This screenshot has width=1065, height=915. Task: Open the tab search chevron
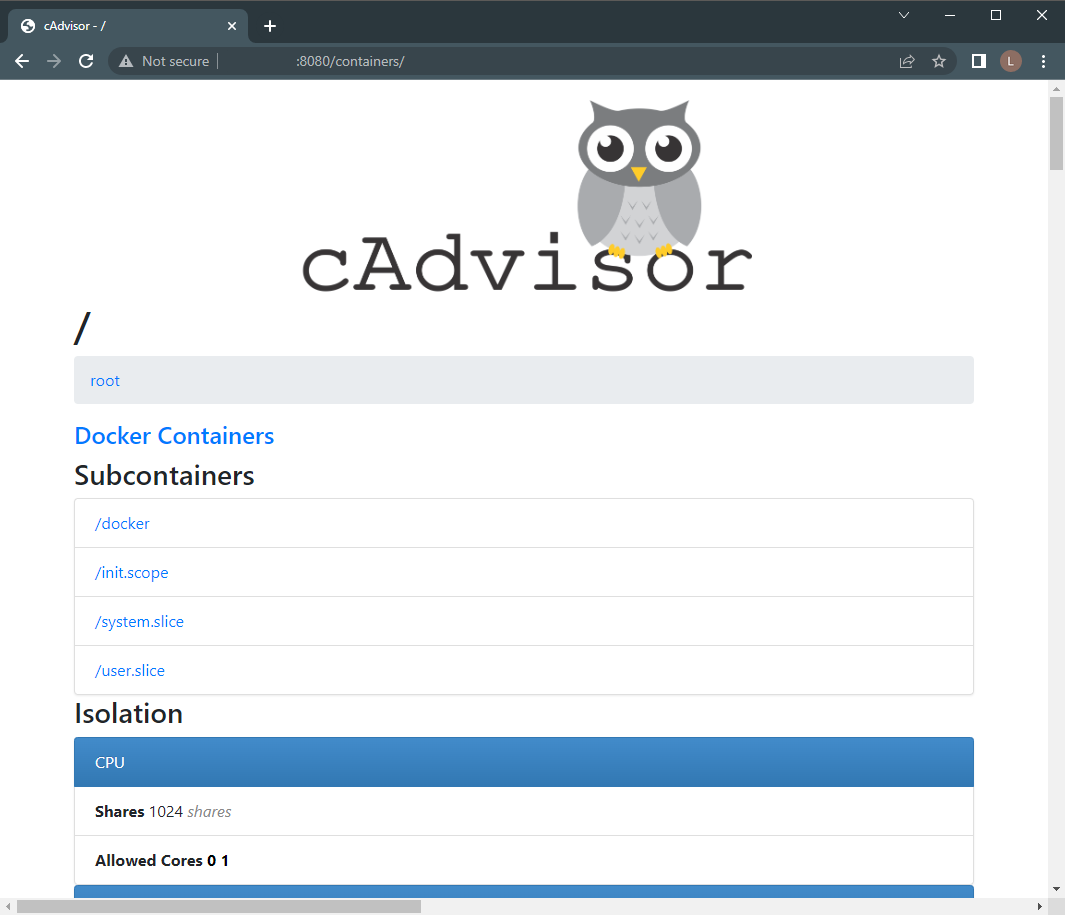click(x=903, y=15)
